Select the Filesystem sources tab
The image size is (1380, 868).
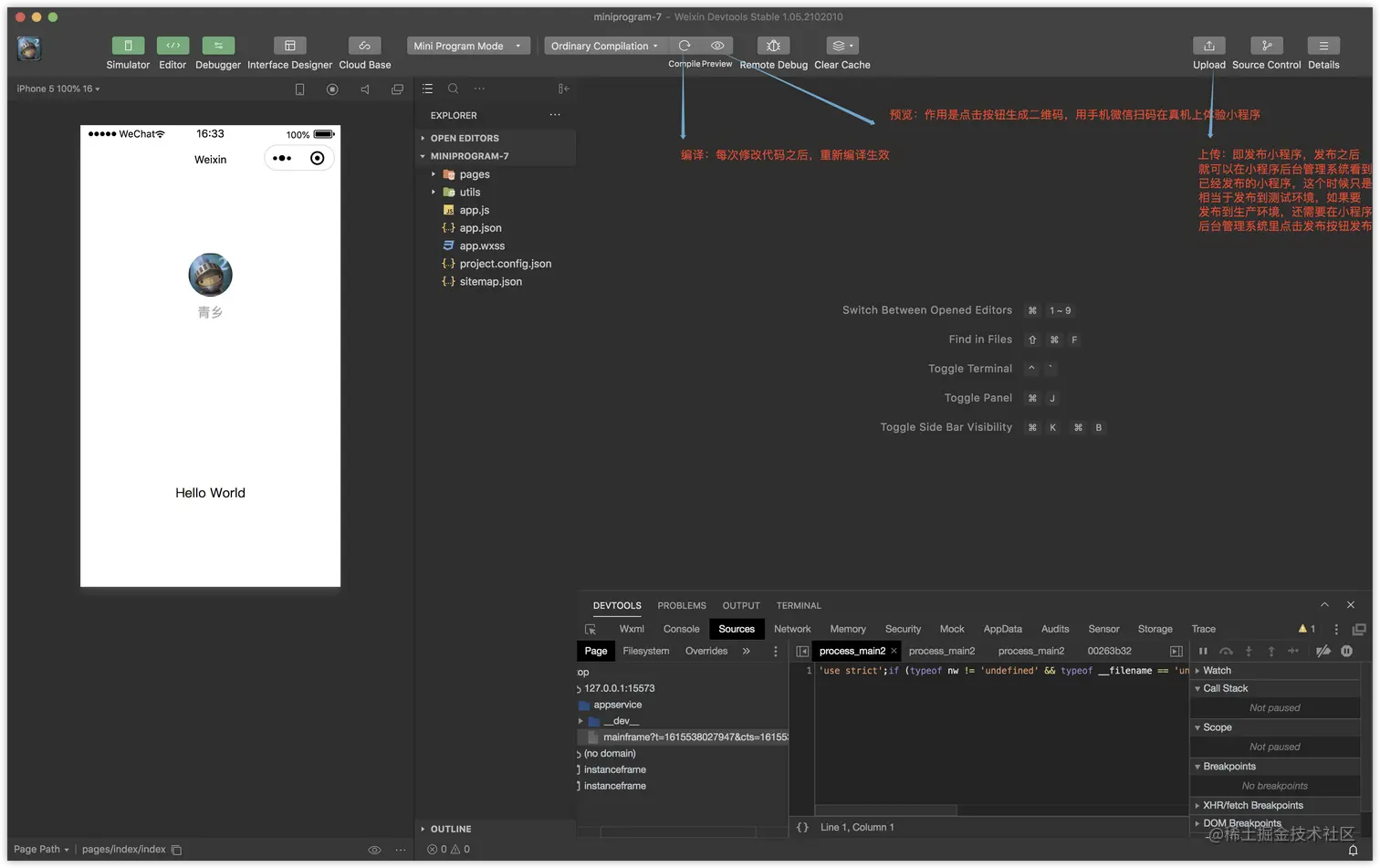(645, 651)
